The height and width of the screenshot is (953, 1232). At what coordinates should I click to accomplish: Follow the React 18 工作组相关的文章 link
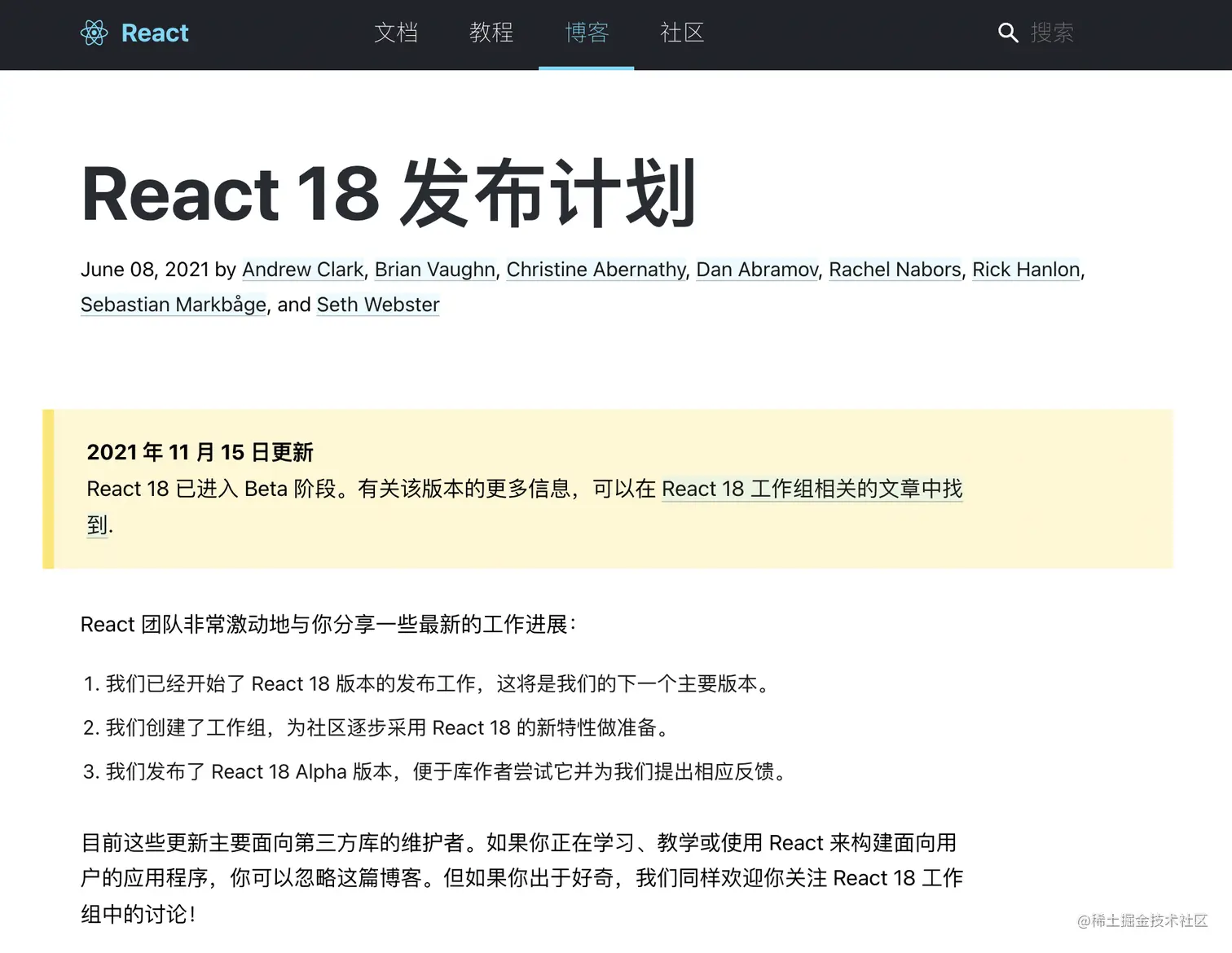click(x=812, y=489)
